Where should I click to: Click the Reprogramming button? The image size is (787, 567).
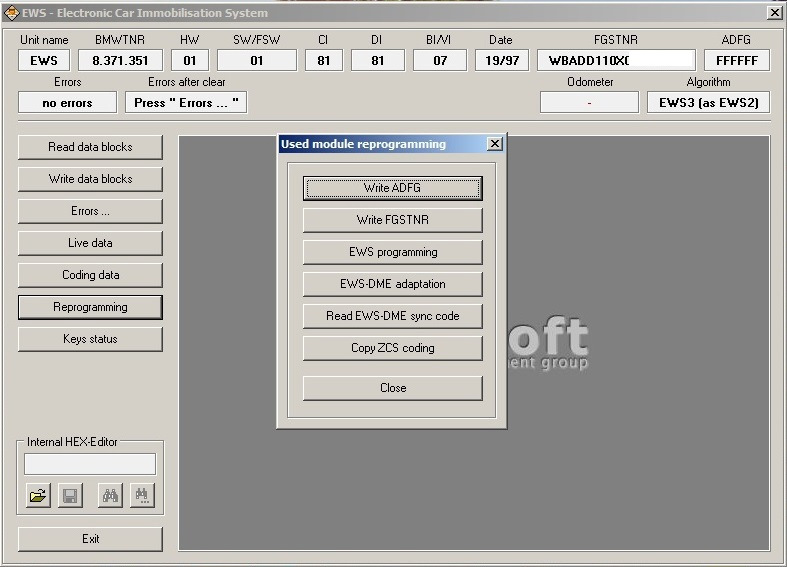[90, 307]
